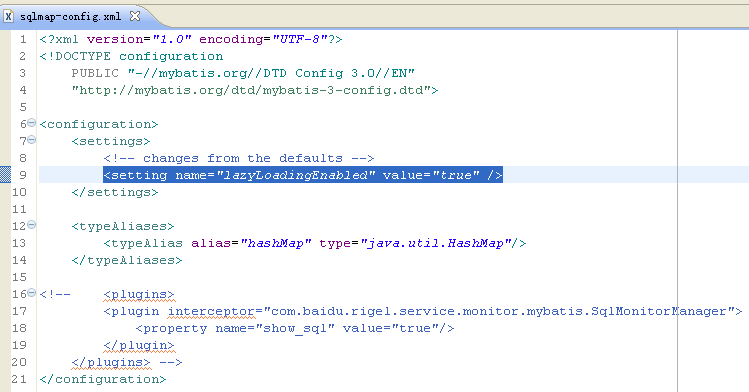Click the marker on line 9 ruler
749x392 pixels.
coord(5,175)
